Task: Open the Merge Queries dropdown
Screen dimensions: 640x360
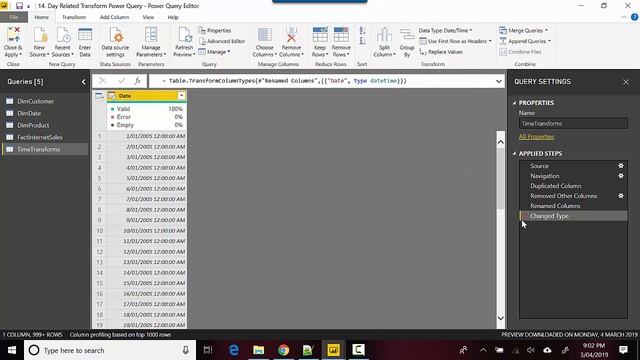Action: pyautogui.click(x=523, y=31)
